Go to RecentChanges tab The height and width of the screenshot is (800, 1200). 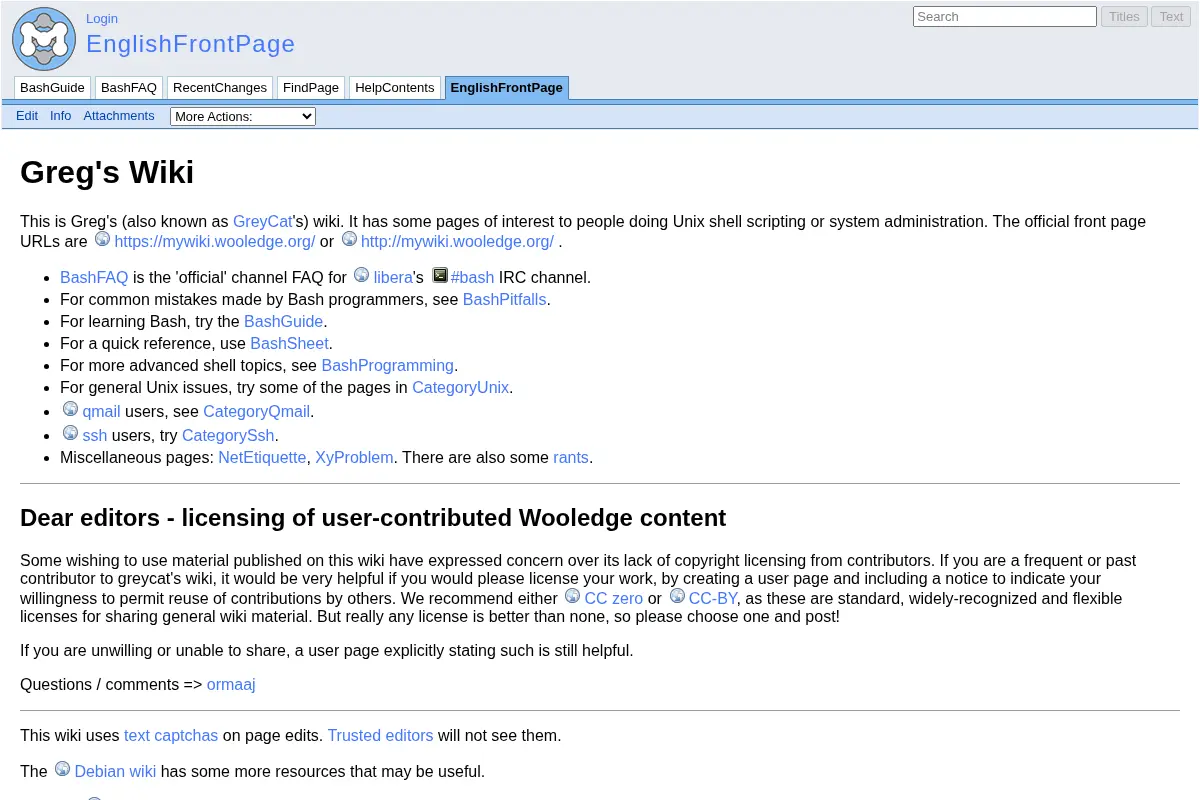coord(220,88)
